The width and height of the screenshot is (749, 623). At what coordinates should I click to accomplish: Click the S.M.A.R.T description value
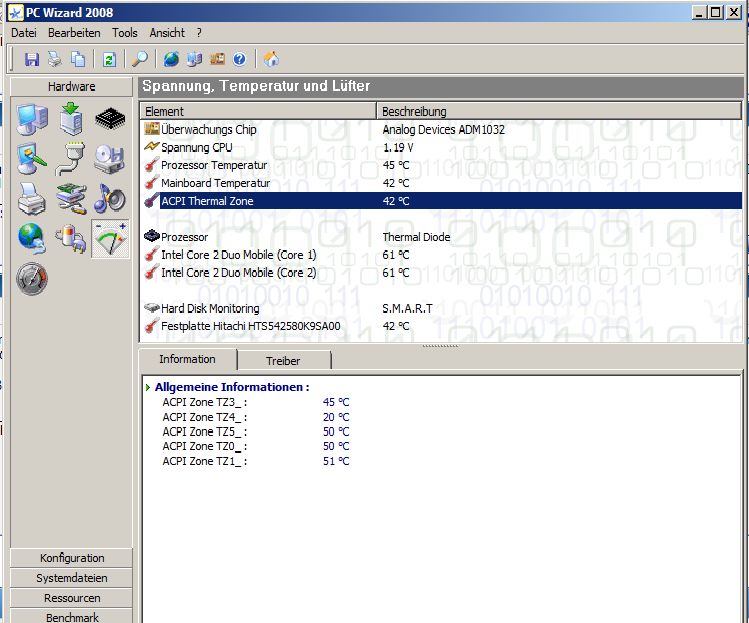click(x=407, y=309)
